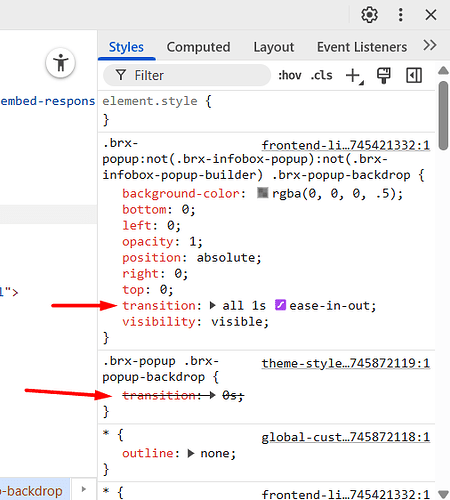Screen dimensions: 450x500
Task: Click the '.brx-popup .brx-popup-backdrop' selector
Action: coord(160,369)
